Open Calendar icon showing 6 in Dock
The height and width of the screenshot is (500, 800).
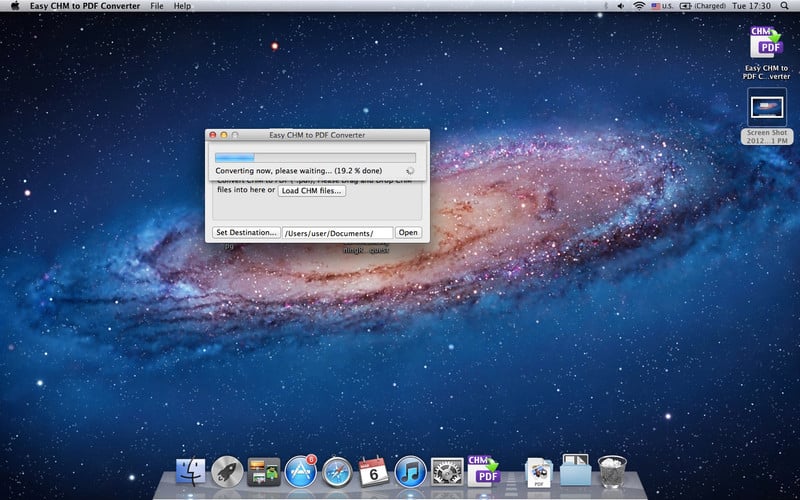pyautogui.click(x=373, y=471)
